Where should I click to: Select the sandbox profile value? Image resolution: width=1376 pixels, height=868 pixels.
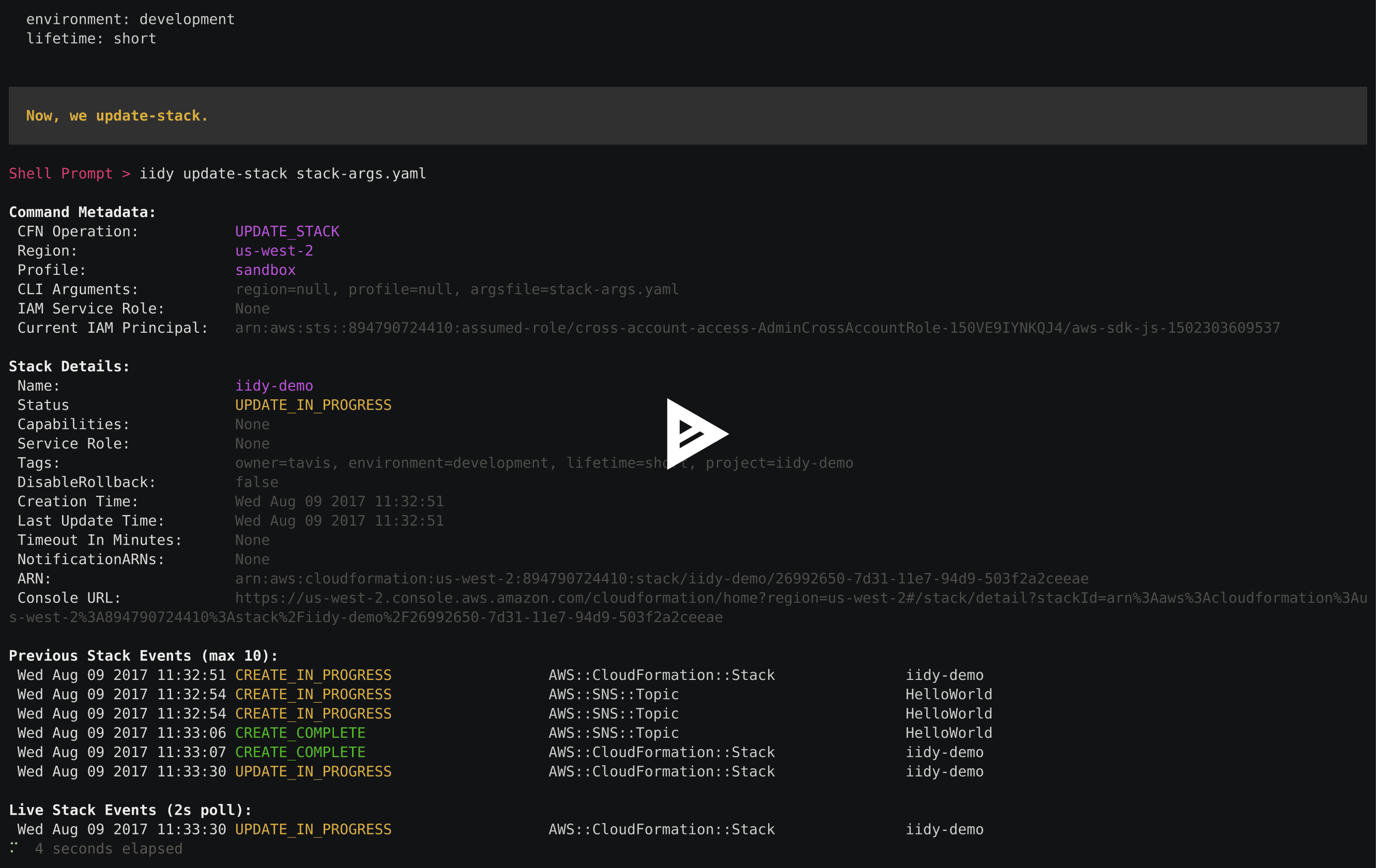click(x=265, y=270)
